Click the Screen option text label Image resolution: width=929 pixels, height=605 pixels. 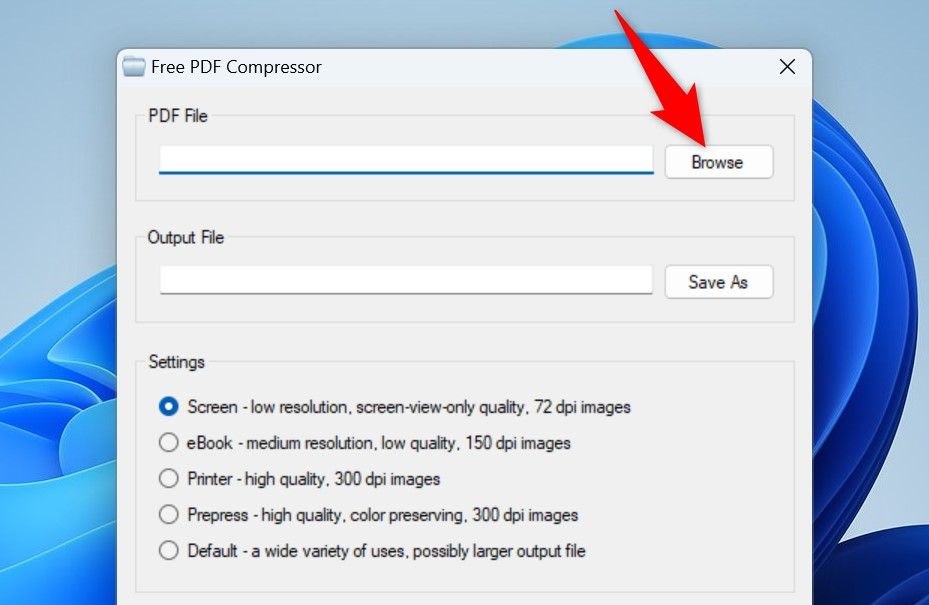click(406, 407)
